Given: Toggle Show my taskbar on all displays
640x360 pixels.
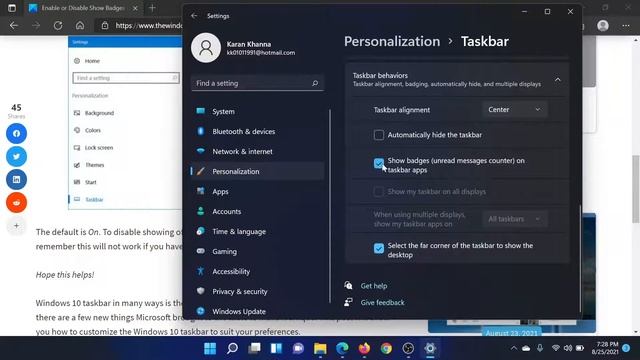Looking at the screenshot, I should pos(379,191).
